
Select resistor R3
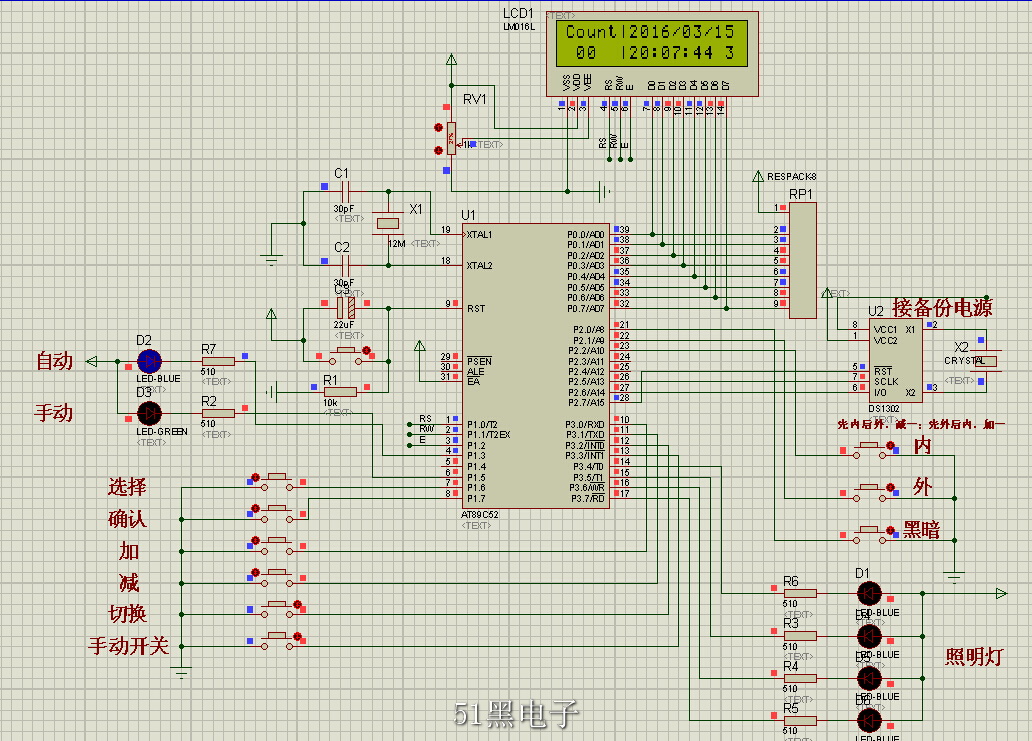point(800,636)
